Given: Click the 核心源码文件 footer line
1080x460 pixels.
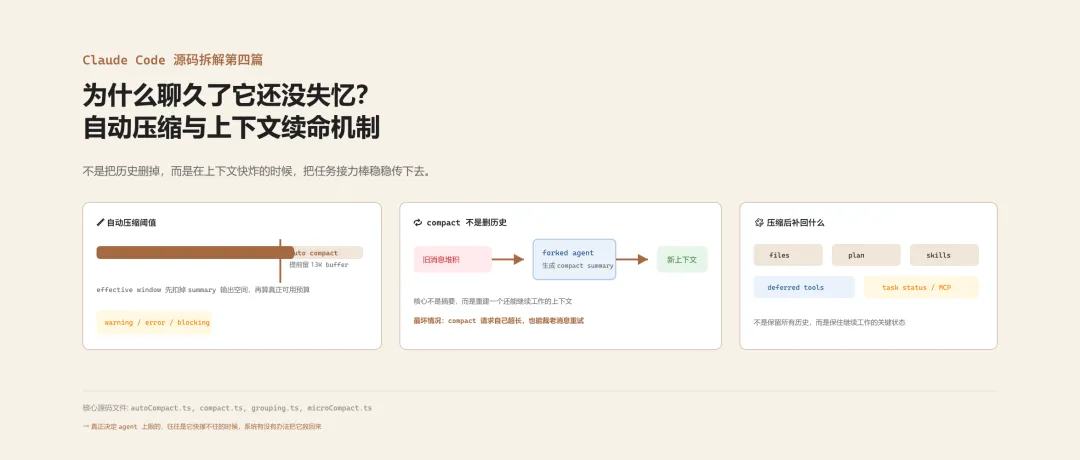Looking at the screenshot, I should pos(227,408).
